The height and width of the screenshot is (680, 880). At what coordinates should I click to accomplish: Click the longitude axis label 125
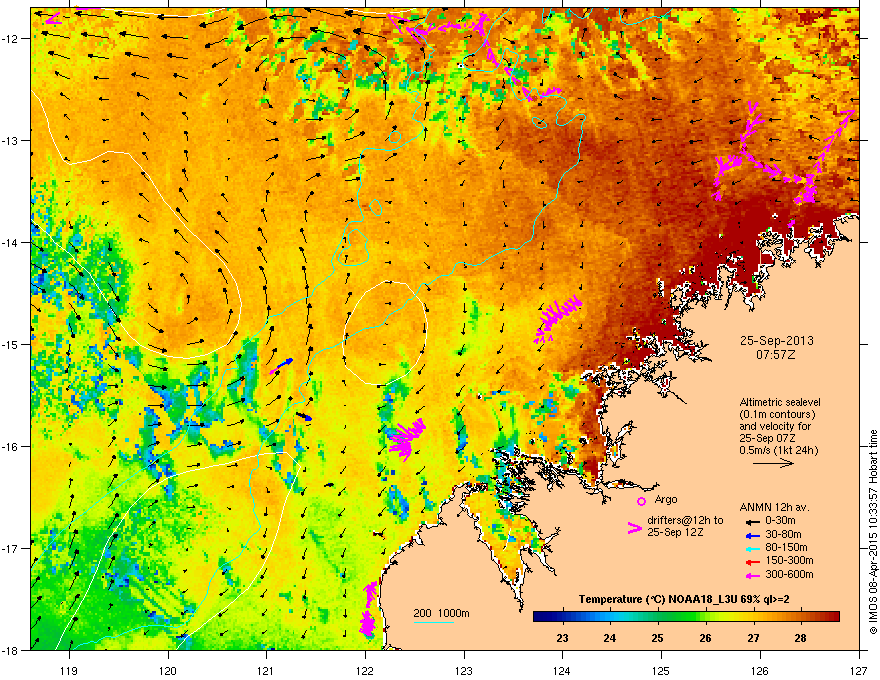(661, 671)
